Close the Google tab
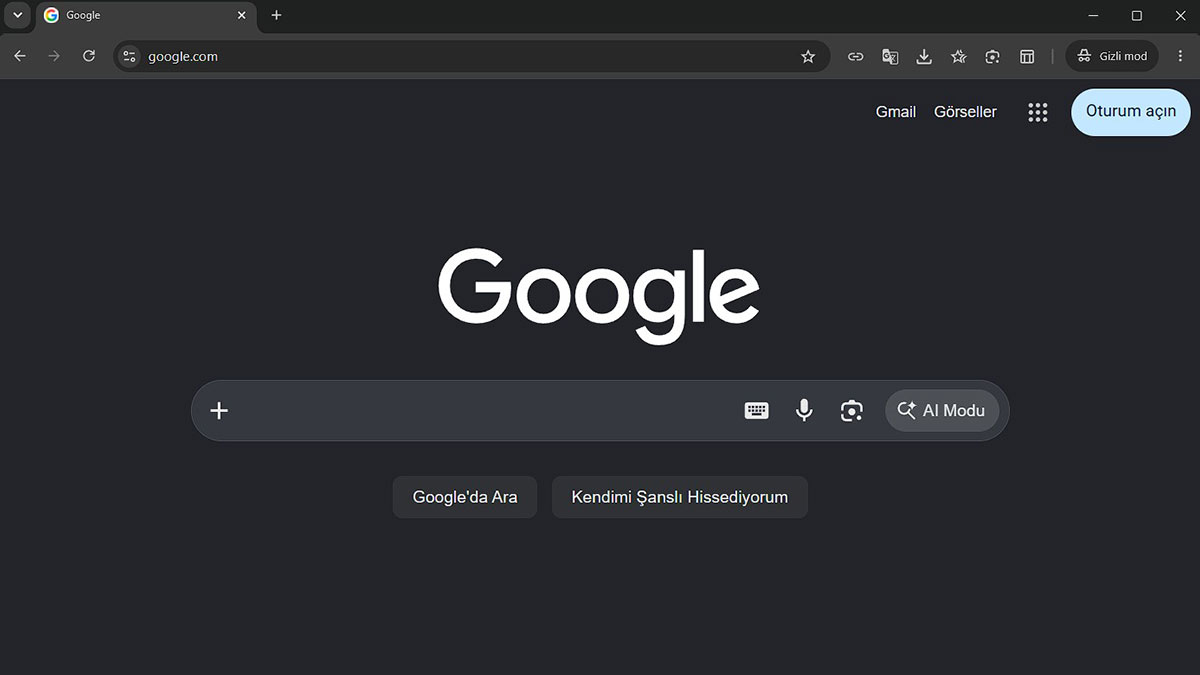Image resolution: width=1200 pixels, height=675 pixels. (241, 16)
